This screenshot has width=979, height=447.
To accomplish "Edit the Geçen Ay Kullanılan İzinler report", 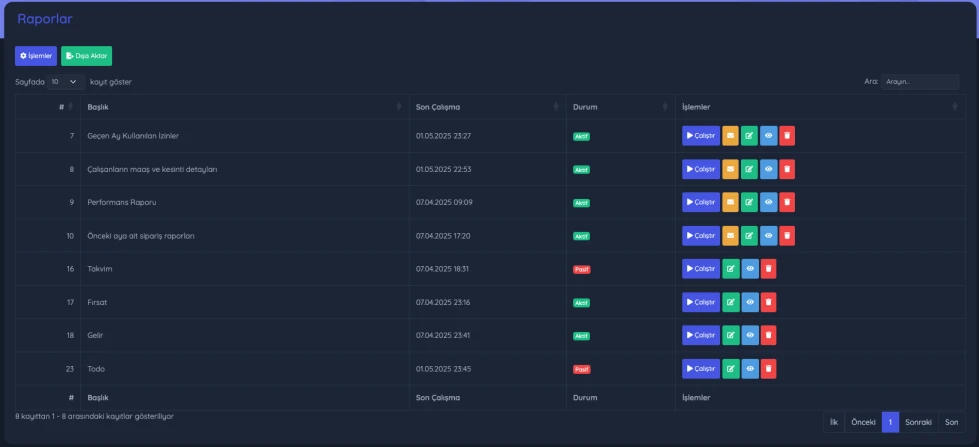I will [749, 135].
